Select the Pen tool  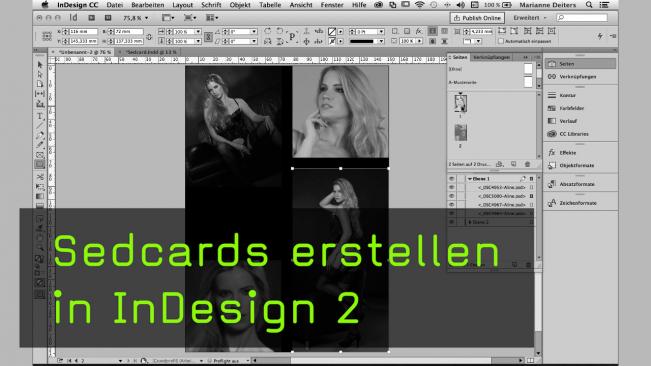(40, 136)
